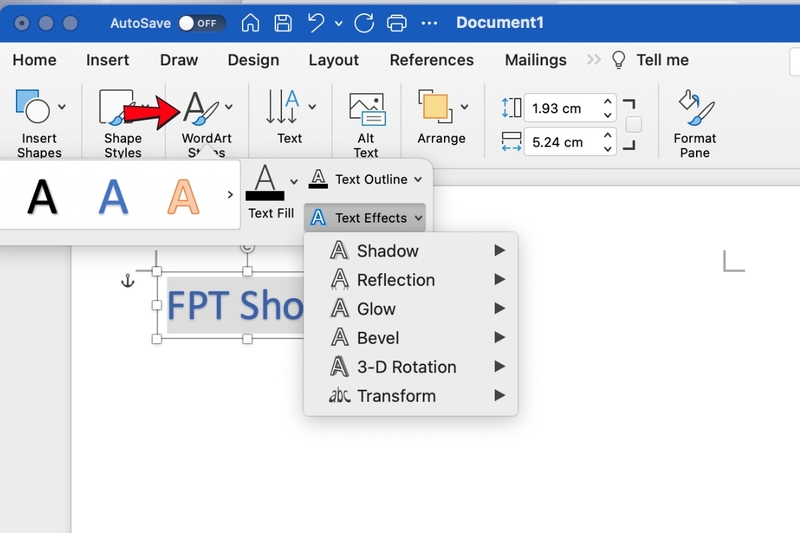Switch to the Mailings tab
This screenshot has height=533, width=800.
536,60
